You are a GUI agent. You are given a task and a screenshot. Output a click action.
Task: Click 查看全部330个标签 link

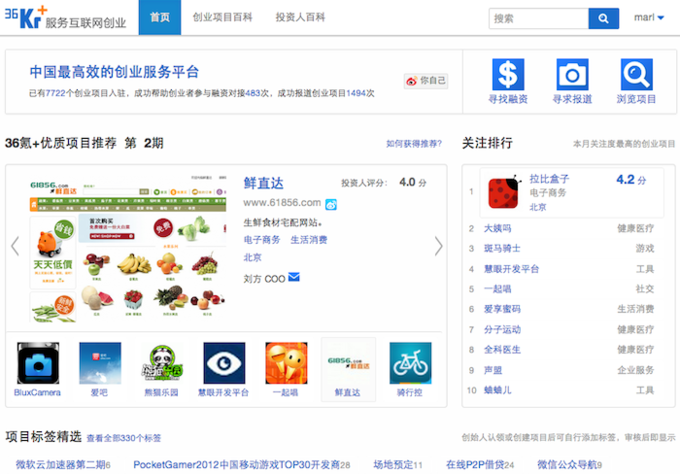pyautogui.click(x=124, y=438)
